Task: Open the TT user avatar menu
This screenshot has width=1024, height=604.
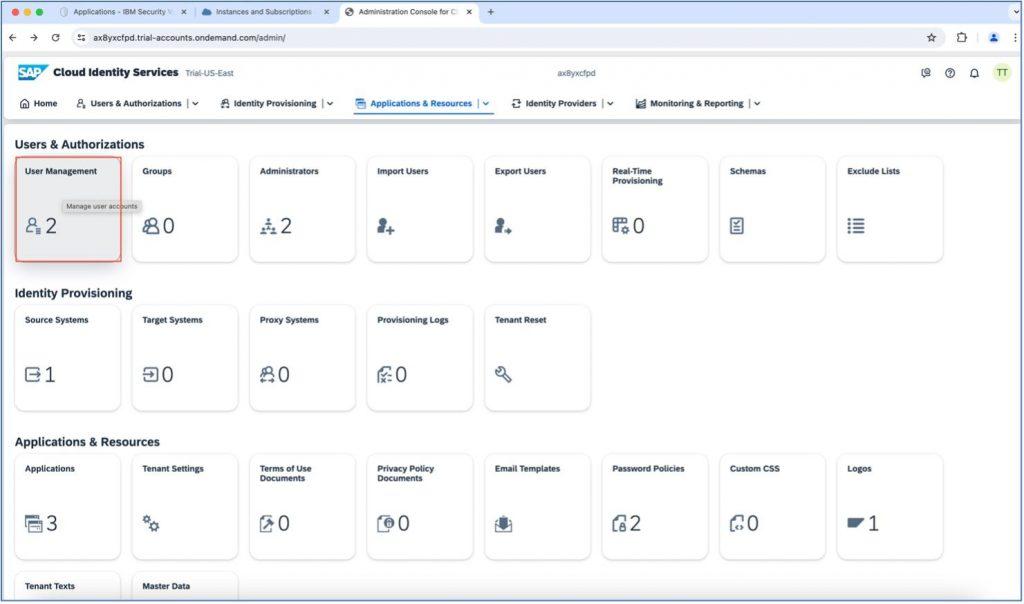Action: click(1002, 72)
